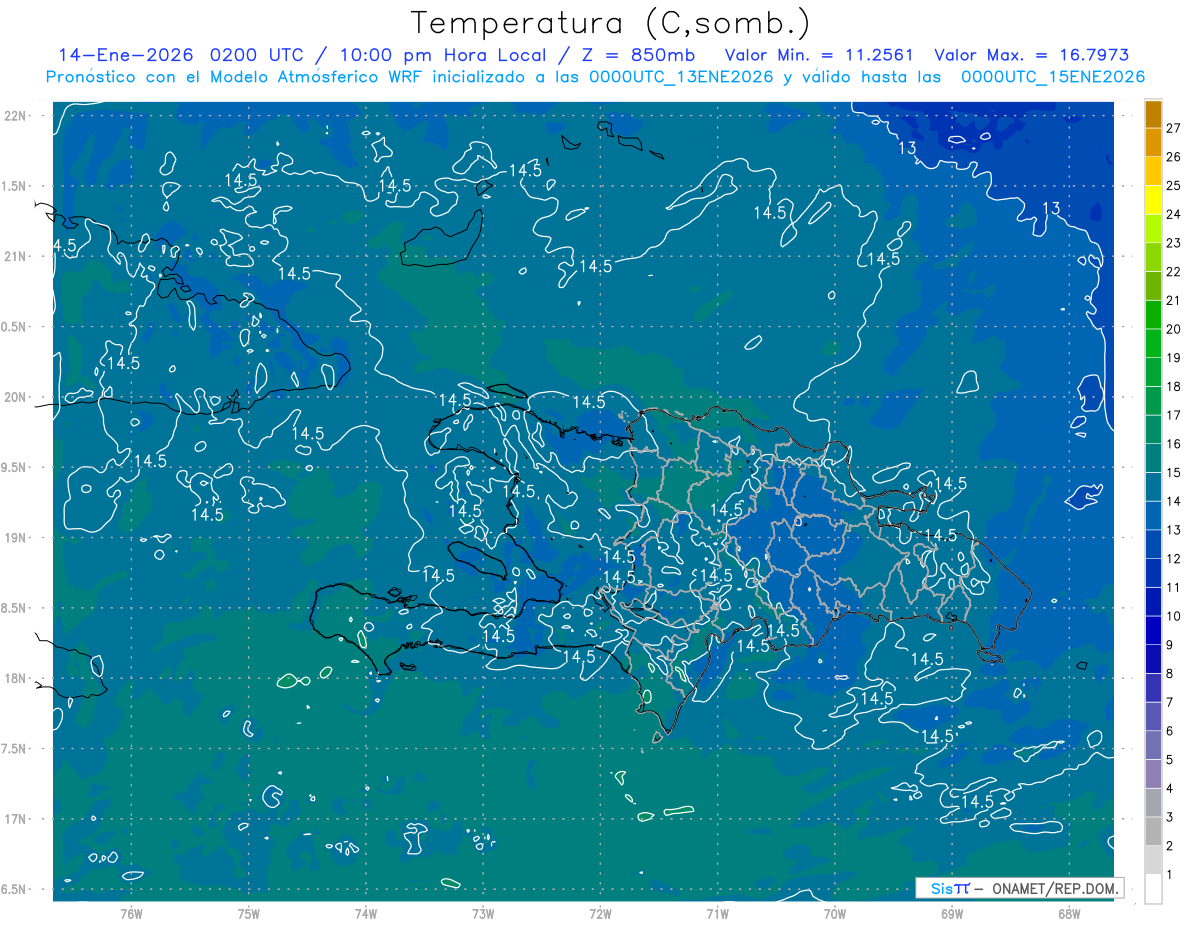Click the title "Temperatura (C,somb.)"

click(611, 23)
